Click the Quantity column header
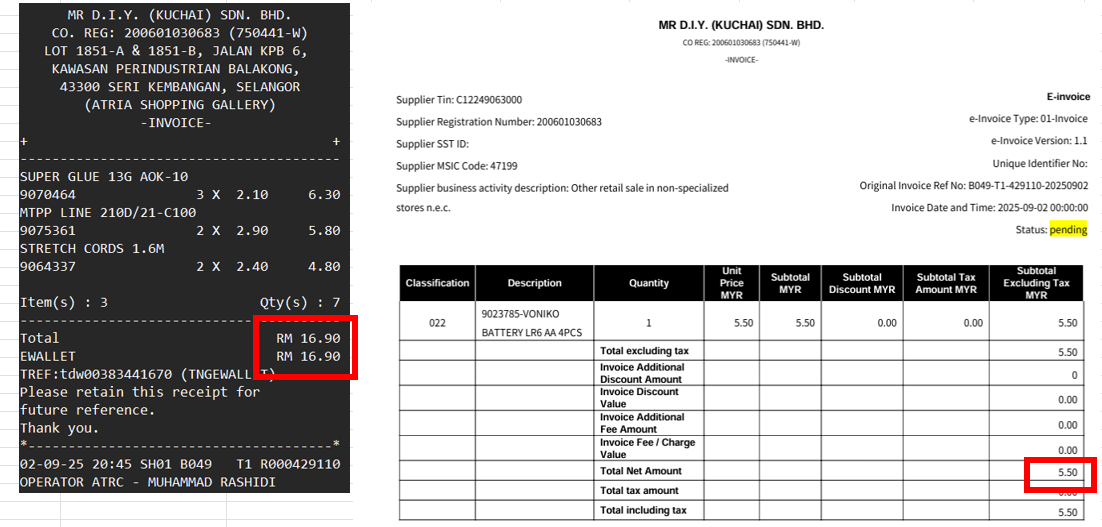Screen dimensions: 1102x527 point(649,283)
